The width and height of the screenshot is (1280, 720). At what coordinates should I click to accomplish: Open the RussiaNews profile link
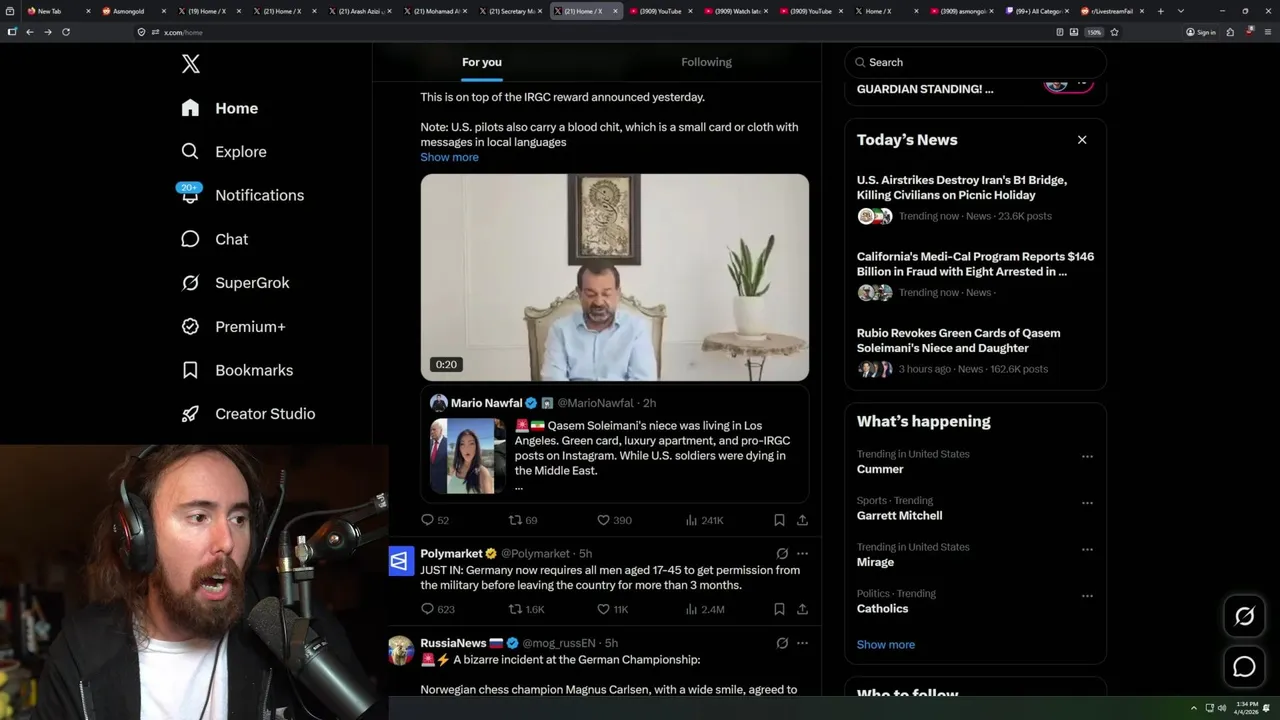click(453, 643)
